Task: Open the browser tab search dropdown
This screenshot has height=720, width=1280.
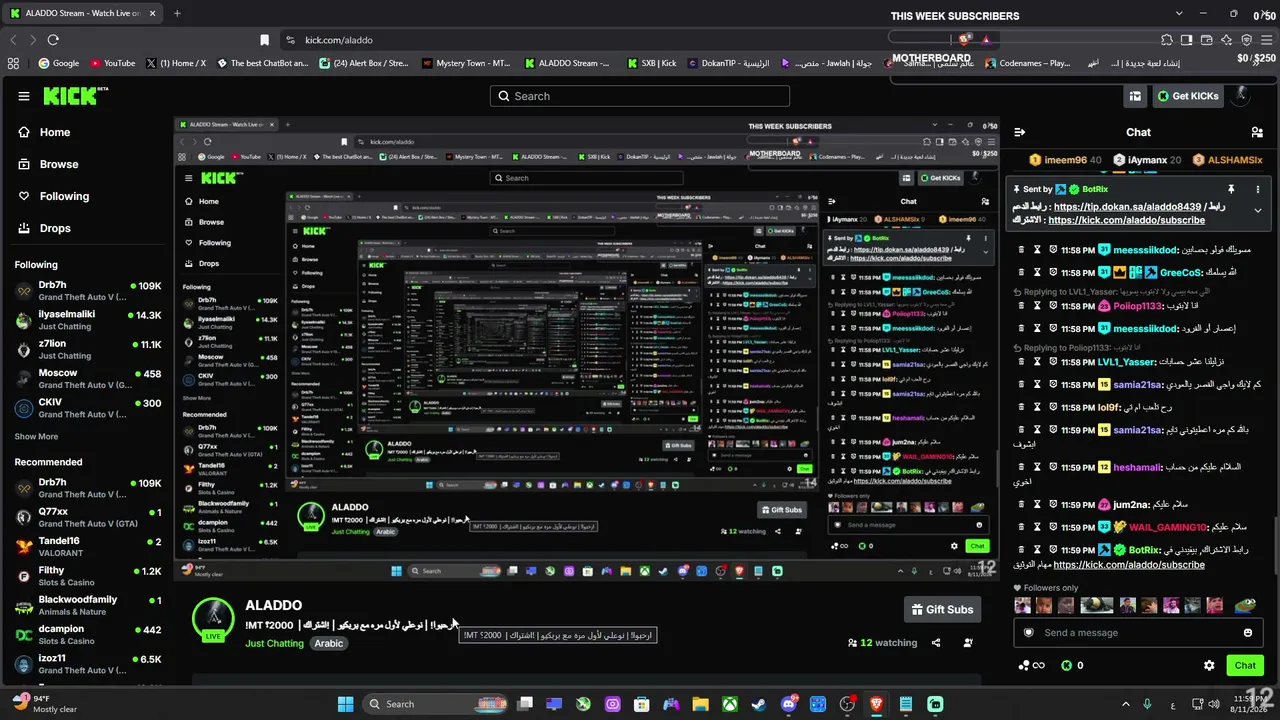Action: (x=1179, y=14)
